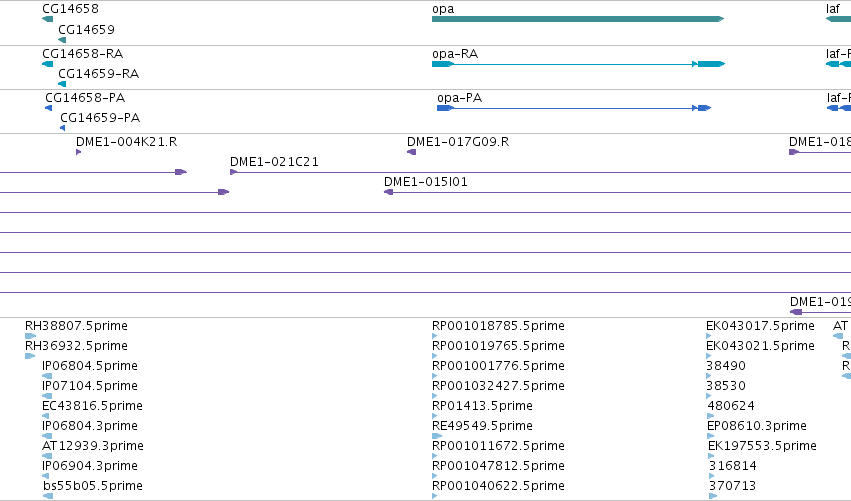Screen dimensions: 851x501
Task: Select the RE49549.5prime EST marker
Action: [437, 436]
